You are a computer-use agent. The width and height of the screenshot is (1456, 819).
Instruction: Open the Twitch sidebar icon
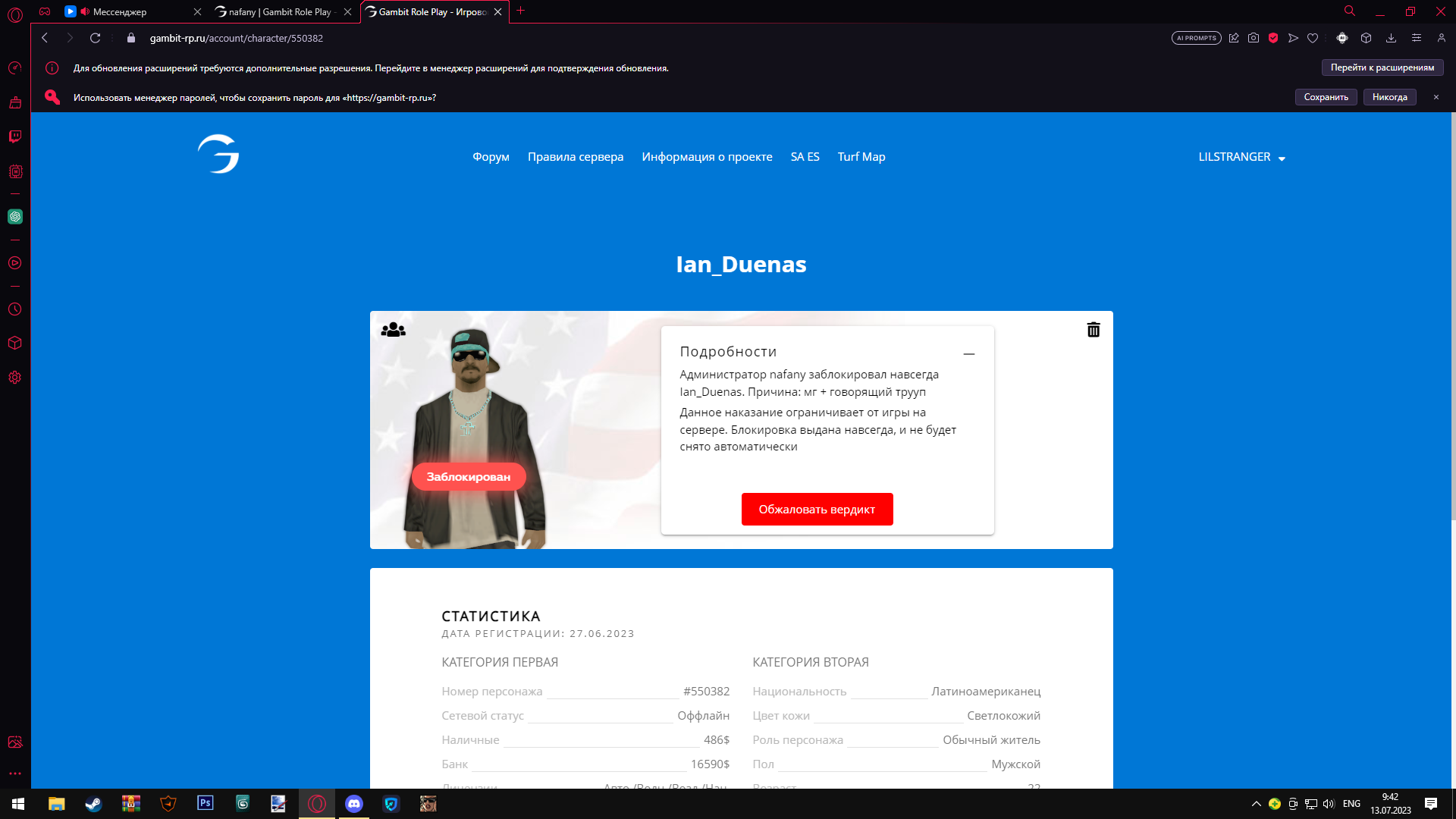pos(15,136)
